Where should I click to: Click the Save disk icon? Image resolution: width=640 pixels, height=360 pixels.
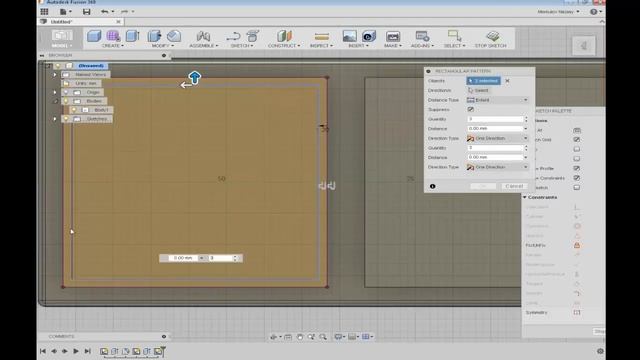(x=86, y=12)
